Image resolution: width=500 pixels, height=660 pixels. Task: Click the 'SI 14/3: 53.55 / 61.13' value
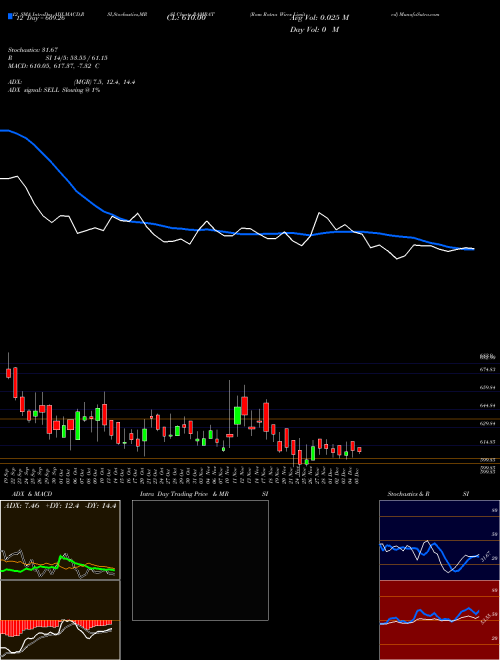coord(77,58)
